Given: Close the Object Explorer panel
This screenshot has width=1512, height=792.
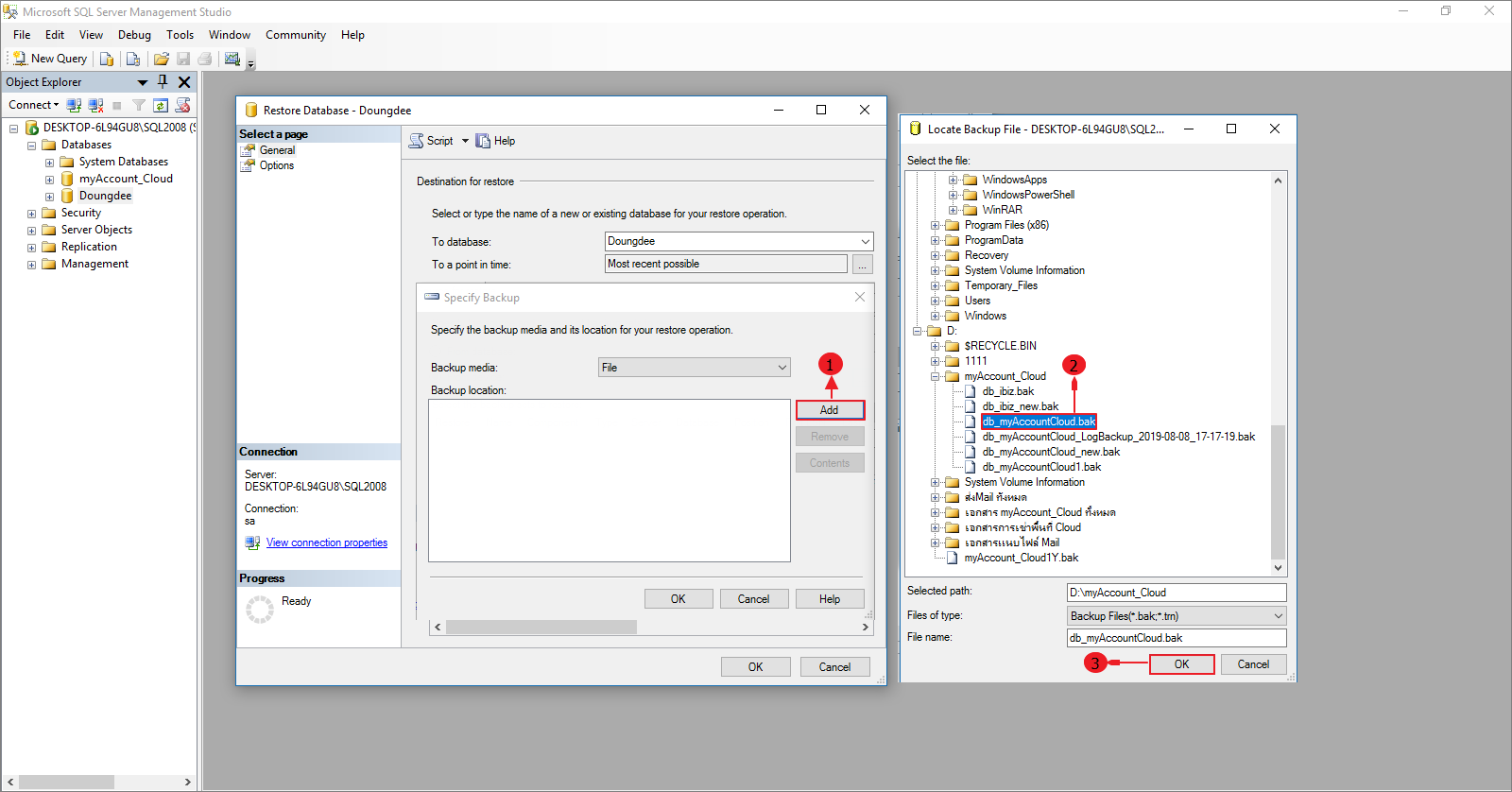Looking at the screenshot, I should coord(184,82).
